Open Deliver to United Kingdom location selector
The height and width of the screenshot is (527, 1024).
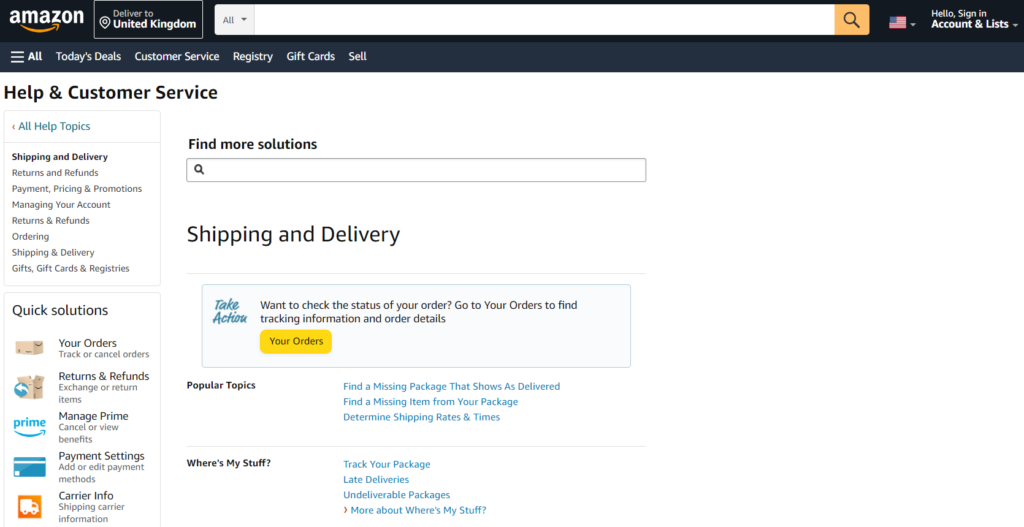148,20
